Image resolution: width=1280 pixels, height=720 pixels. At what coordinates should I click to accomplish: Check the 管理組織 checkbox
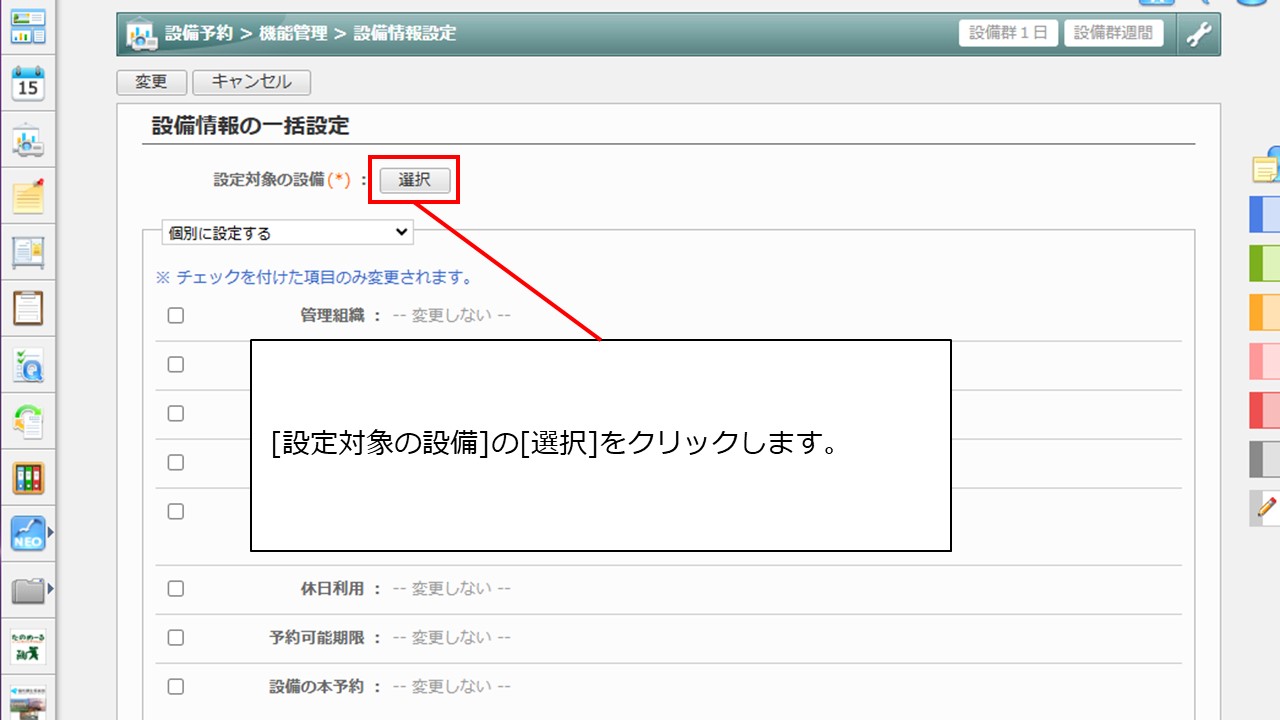coord(176,315)
